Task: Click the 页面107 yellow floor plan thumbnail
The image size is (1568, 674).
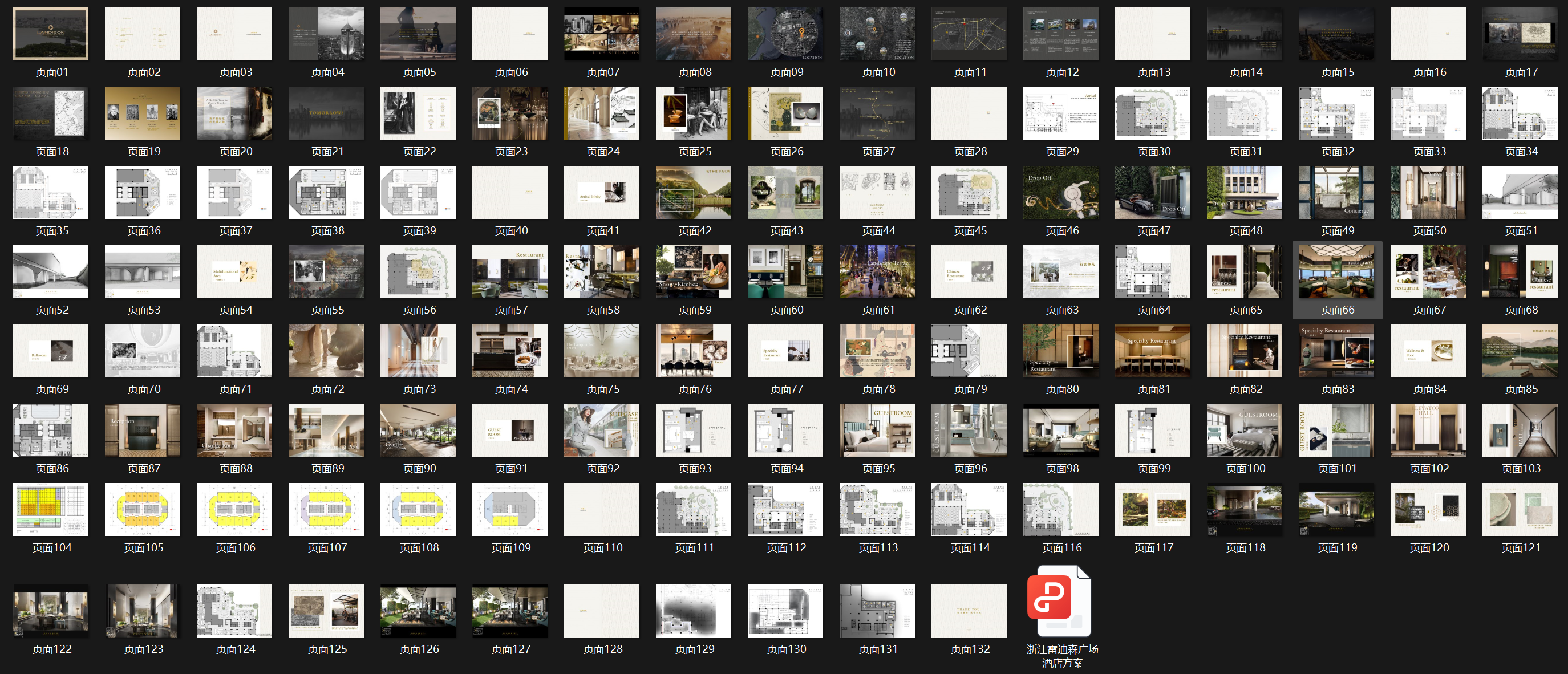Action: tap(326, 510)
